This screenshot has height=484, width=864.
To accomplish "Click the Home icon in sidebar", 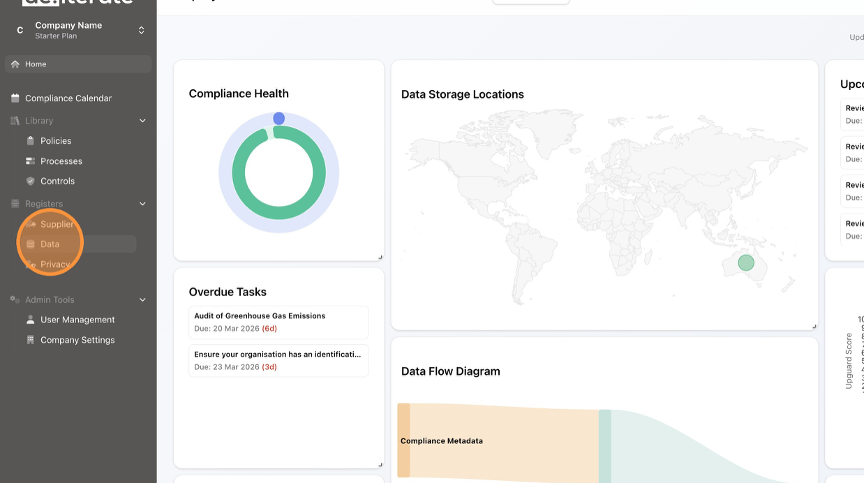I will [15, 64].
